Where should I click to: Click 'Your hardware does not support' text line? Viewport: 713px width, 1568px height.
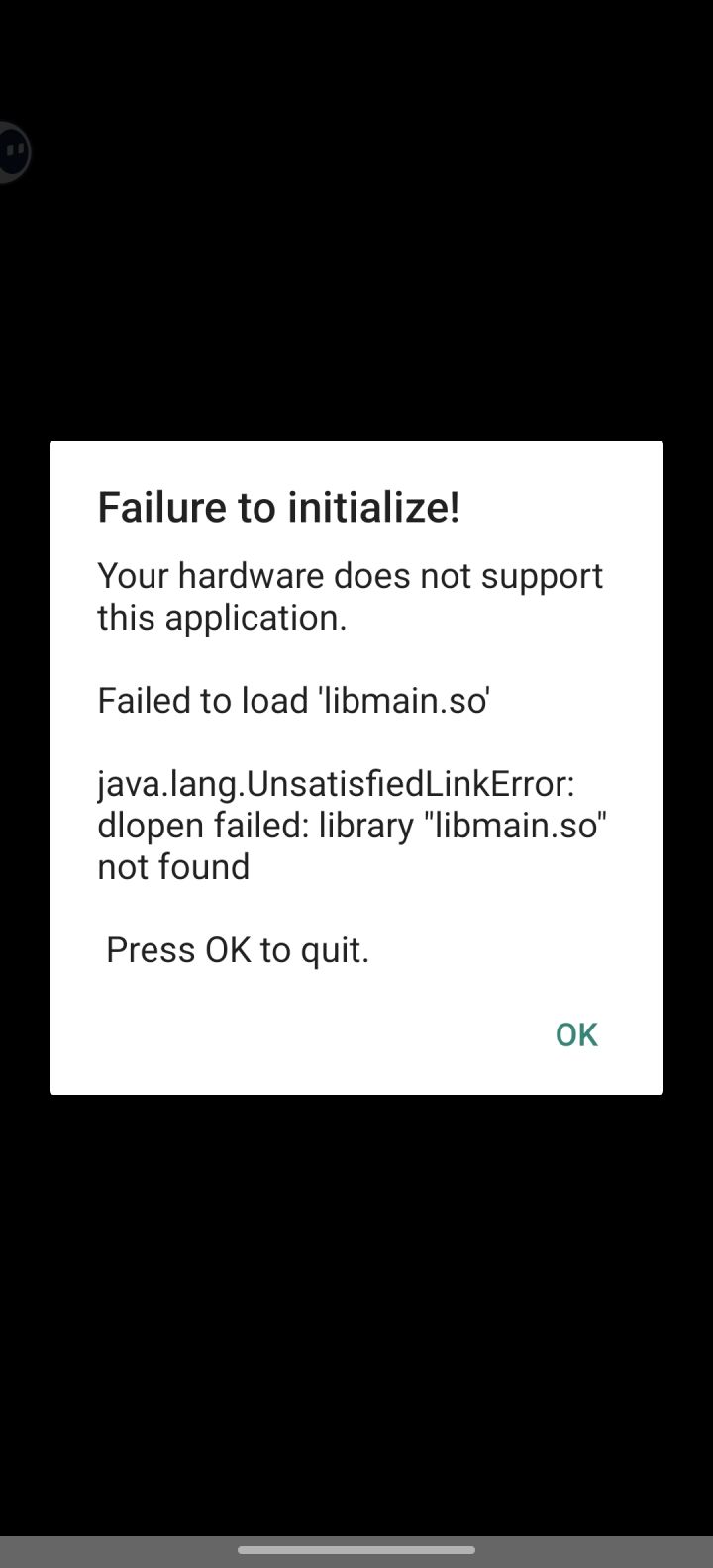[350, 575]
